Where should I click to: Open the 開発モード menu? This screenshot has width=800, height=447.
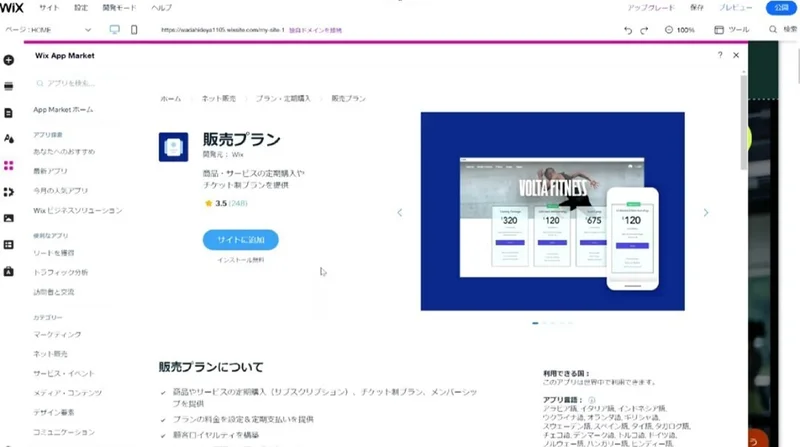[119, 8]
